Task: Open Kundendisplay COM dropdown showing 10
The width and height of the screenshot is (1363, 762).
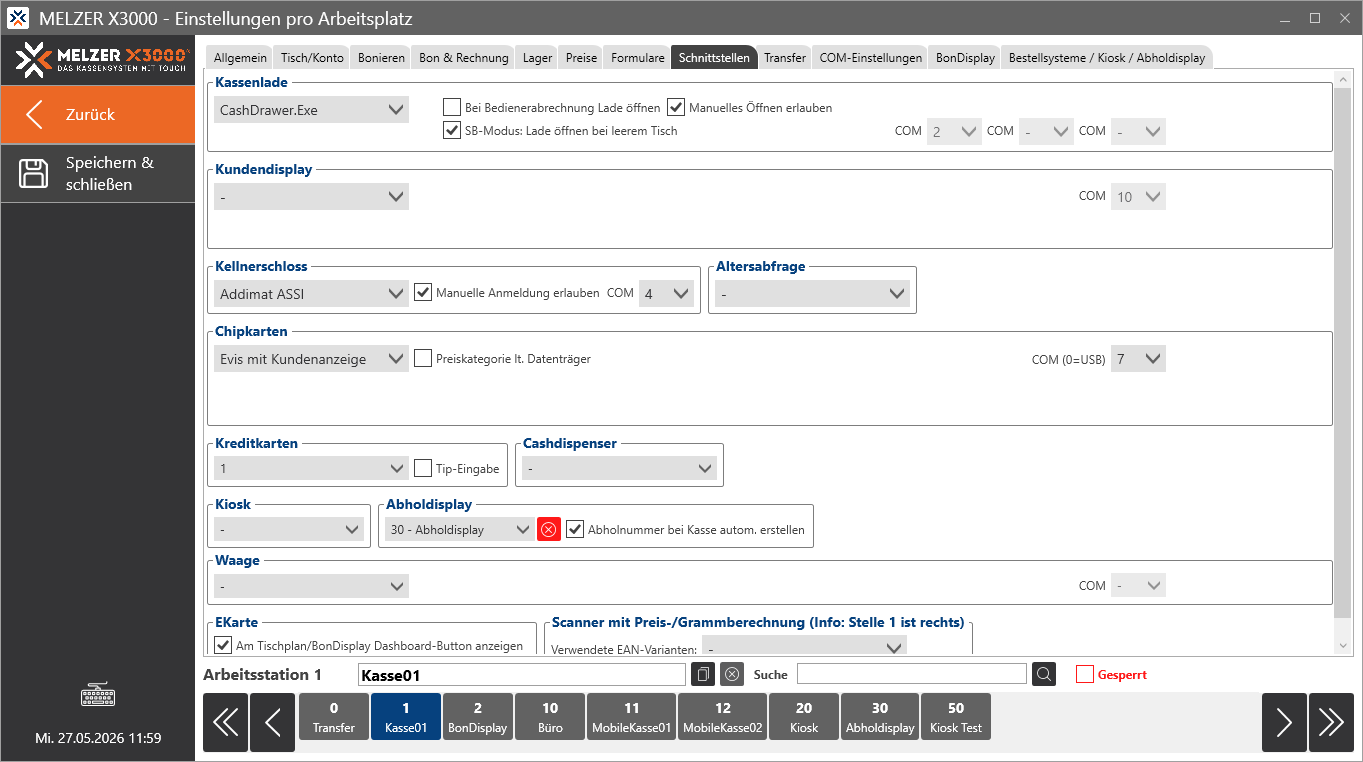Action: (1138, 197)
